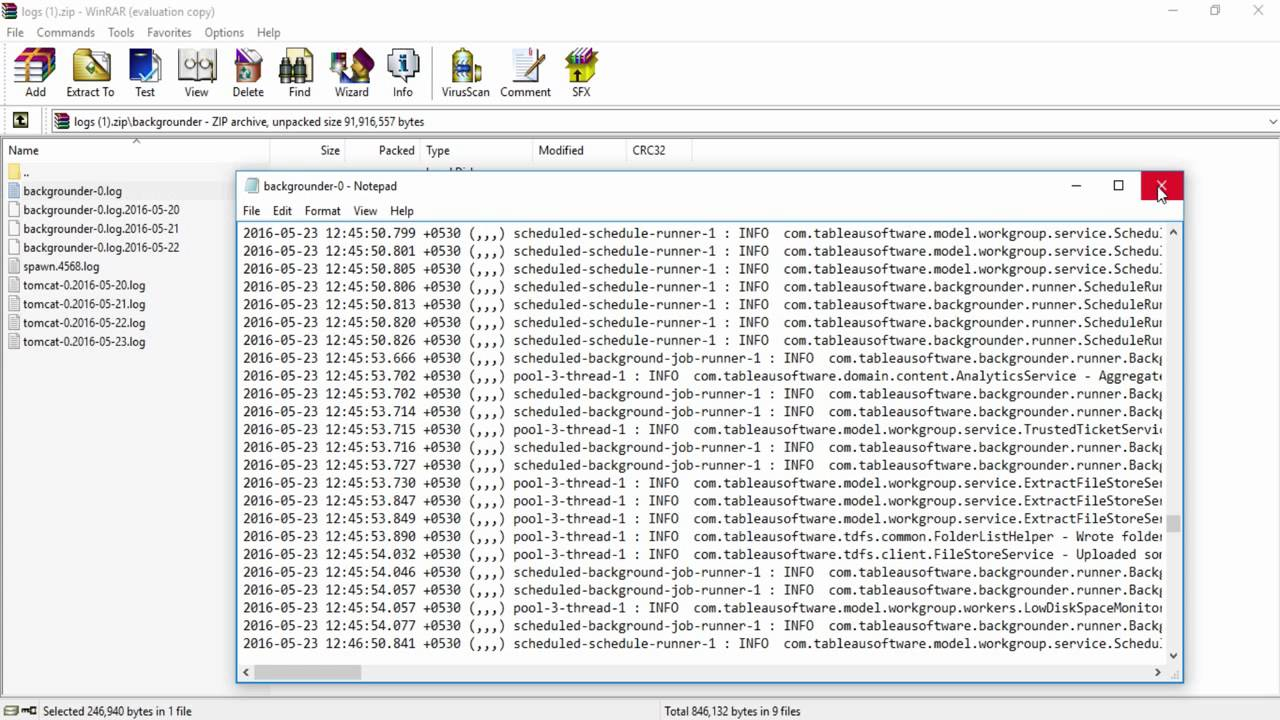Click the Info toolbar icon
This screenshot has width=1280, height=720.
pyautogui.click(x=402, y=74)
